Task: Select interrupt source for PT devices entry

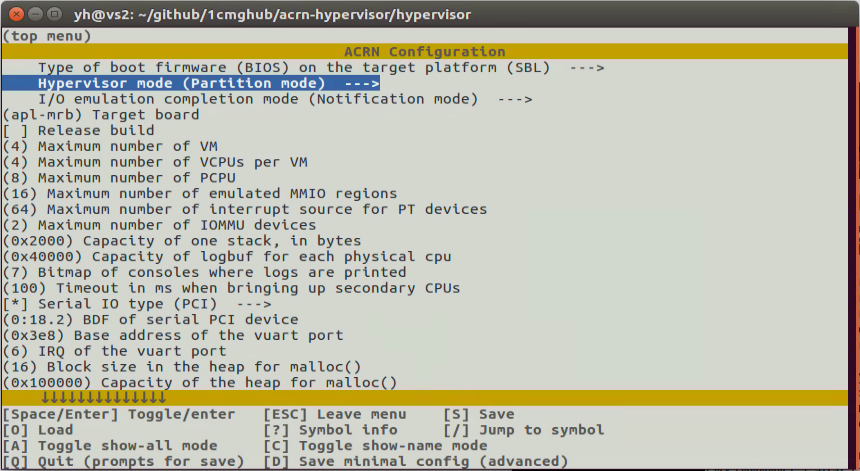Action: coord(245,209)
